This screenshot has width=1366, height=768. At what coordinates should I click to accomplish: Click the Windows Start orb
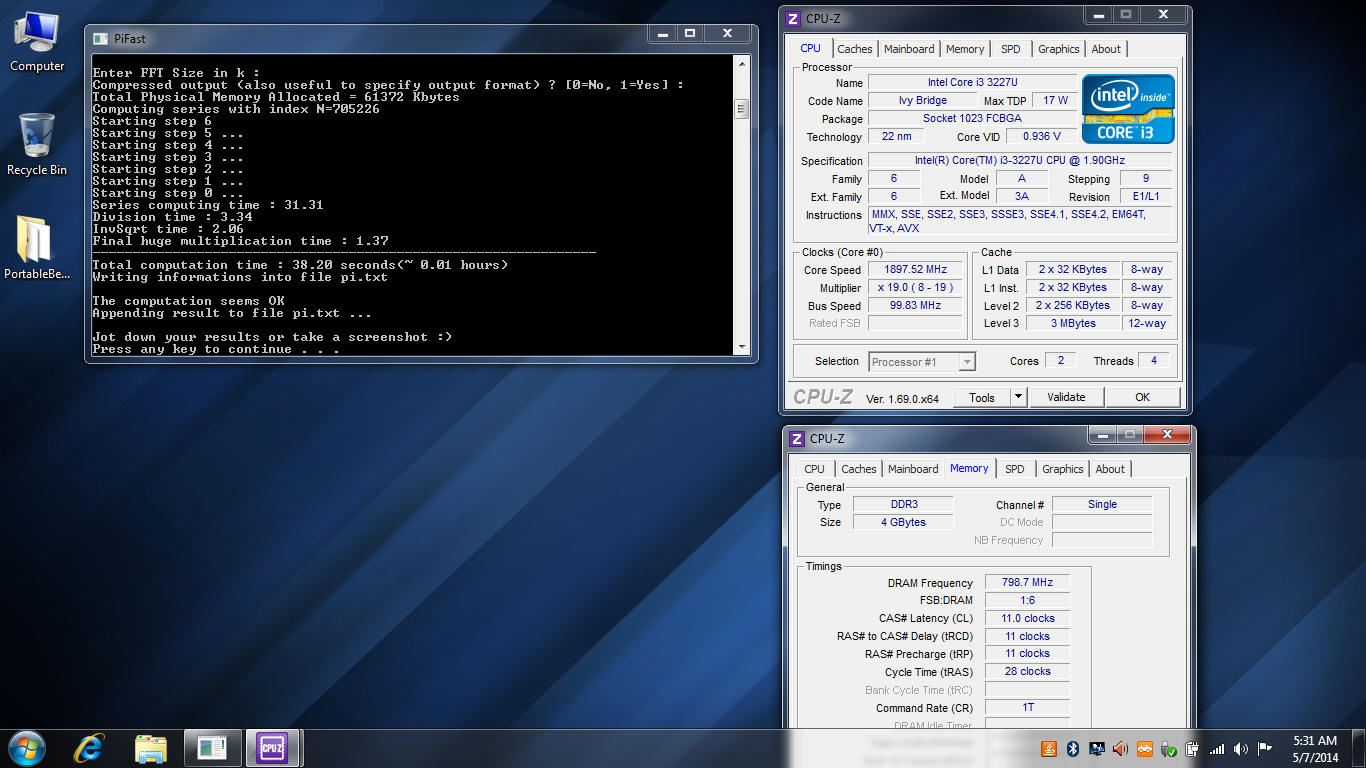coord(27,748)
